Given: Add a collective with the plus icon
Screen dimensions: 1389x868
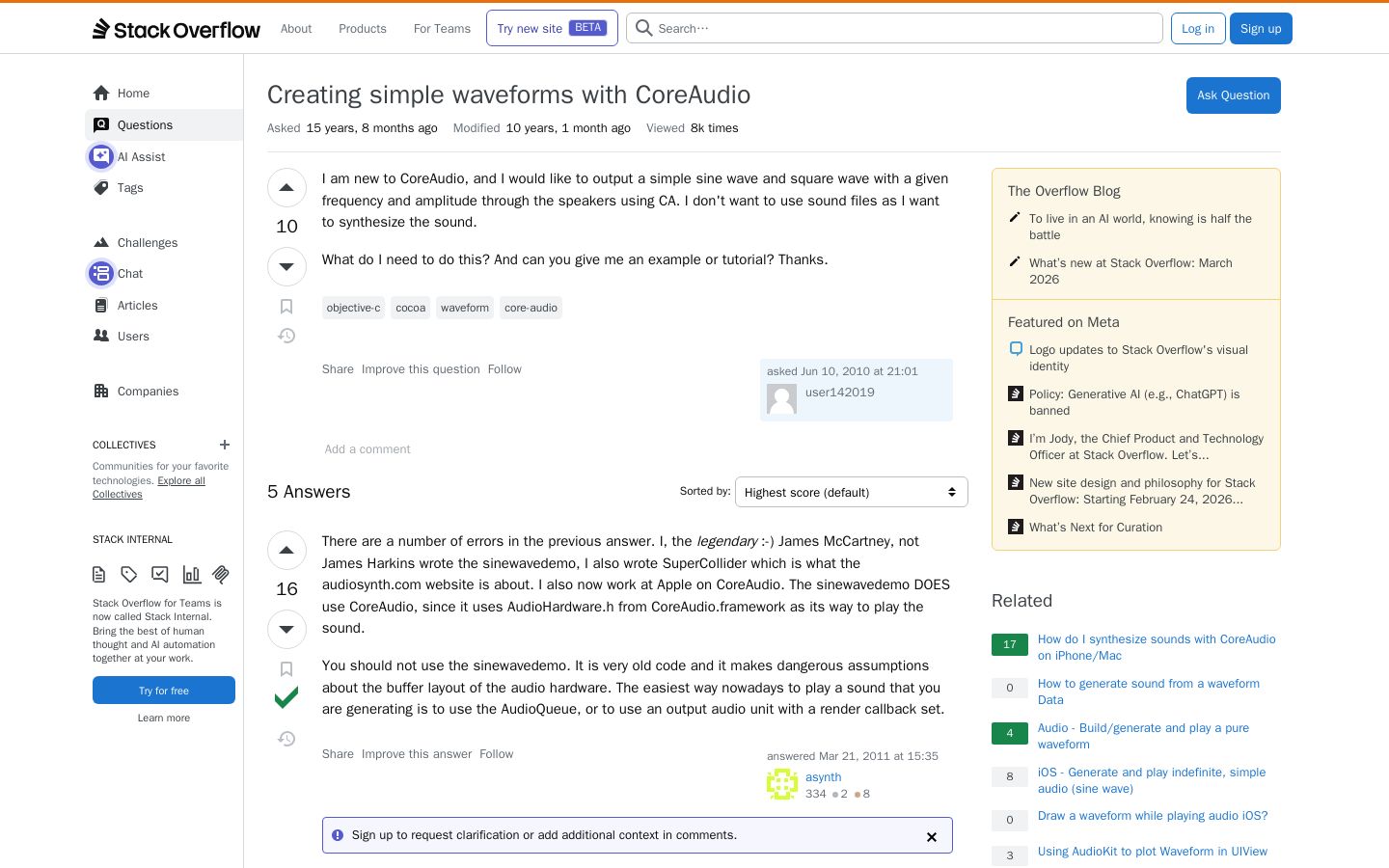Looking at the screenshot, I should (225, 445).
